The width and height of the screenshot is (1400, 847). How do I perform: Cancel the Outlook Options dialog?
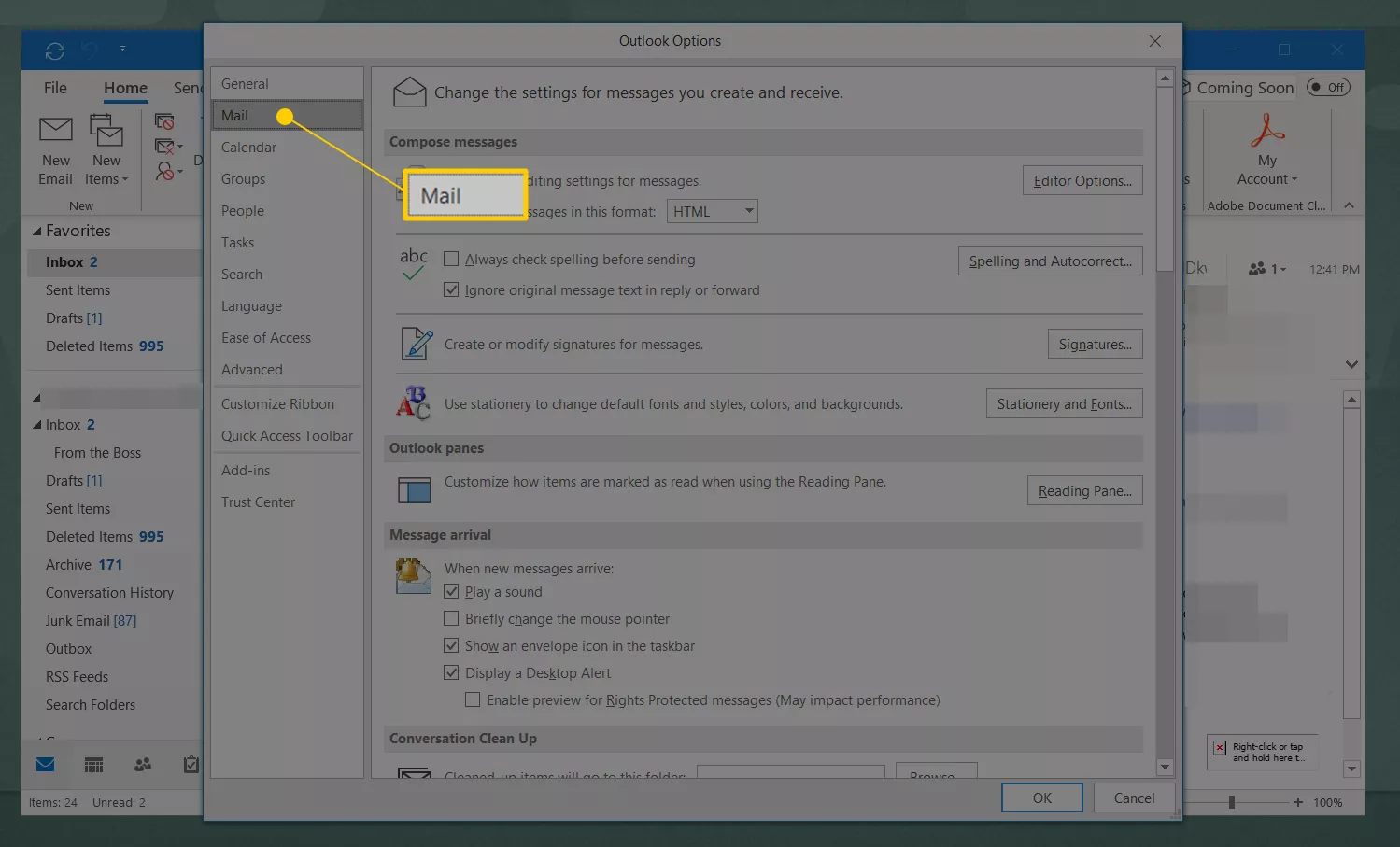1134,798
